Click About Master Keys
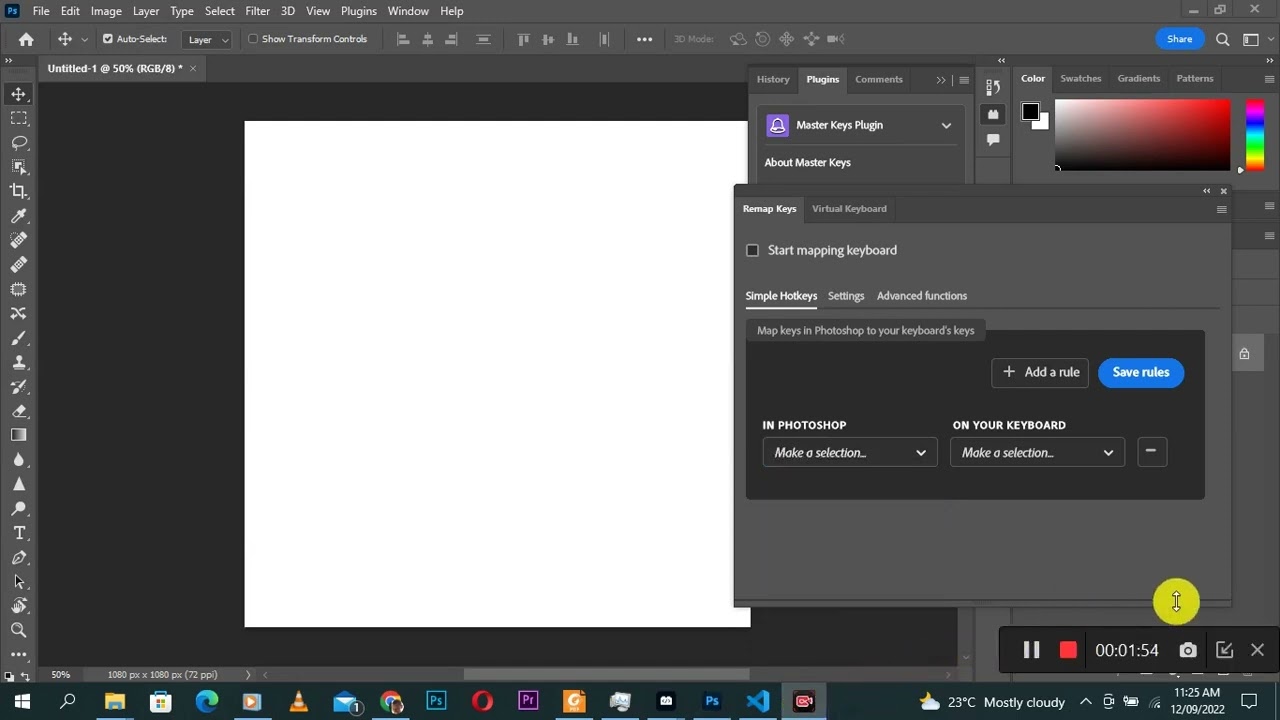1280x720 pixels. point(807,162)
